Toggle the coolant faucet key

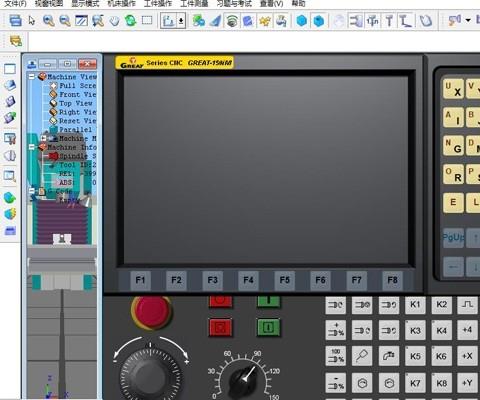pyautogui.click(x=389, y=356)
